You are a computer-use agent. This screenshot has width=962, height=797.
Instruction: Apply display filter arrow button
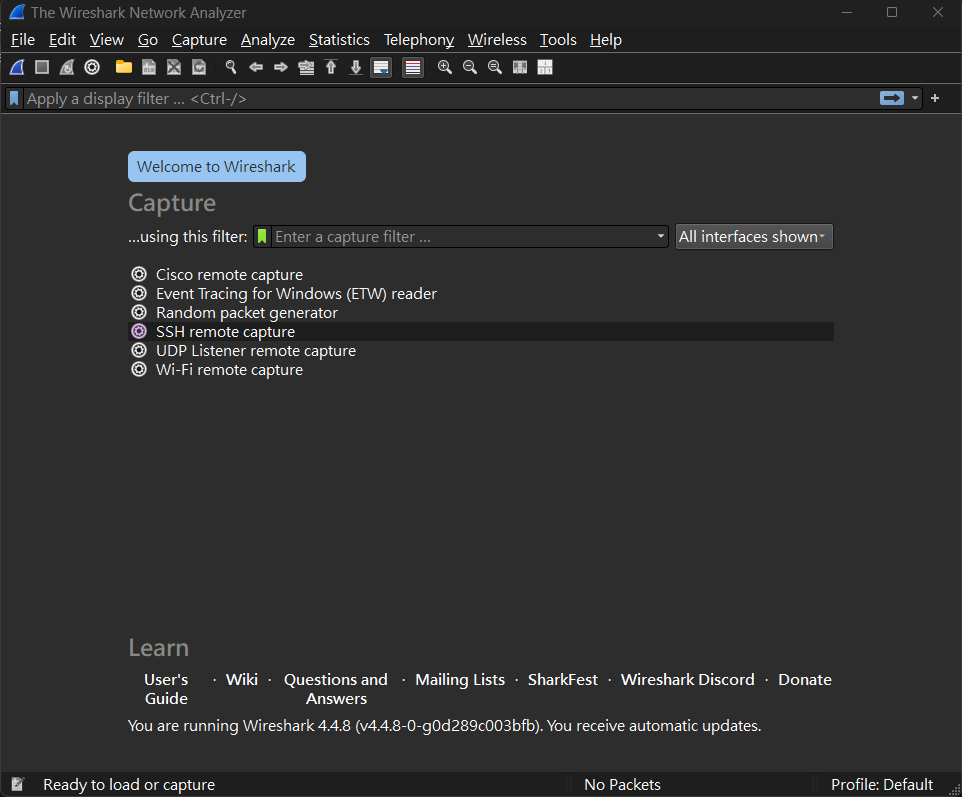point(891,98)
